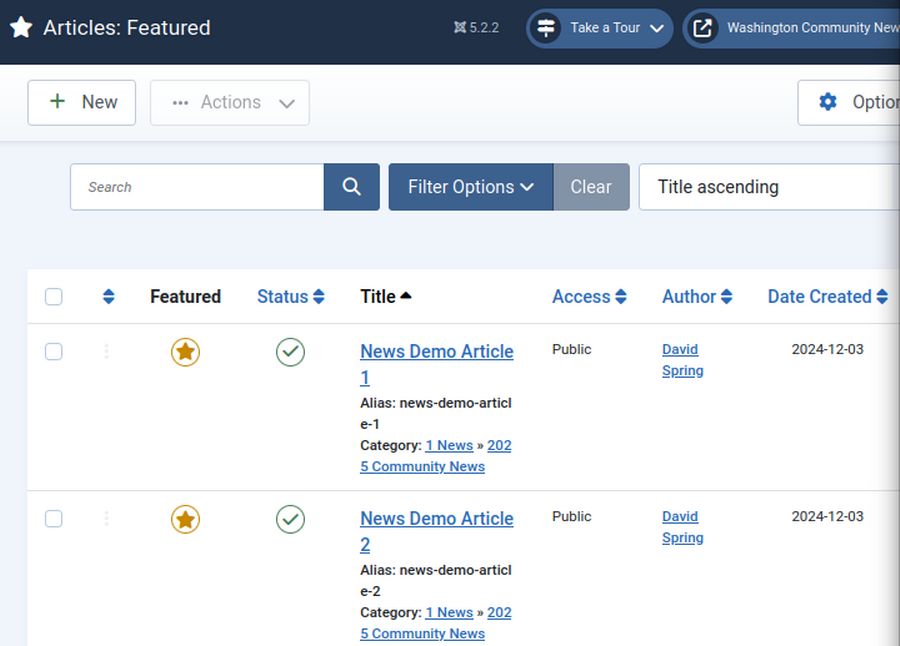900x646 pixels.
Task: Tick checkbox for News Demo Article 2
Action: 54,519
